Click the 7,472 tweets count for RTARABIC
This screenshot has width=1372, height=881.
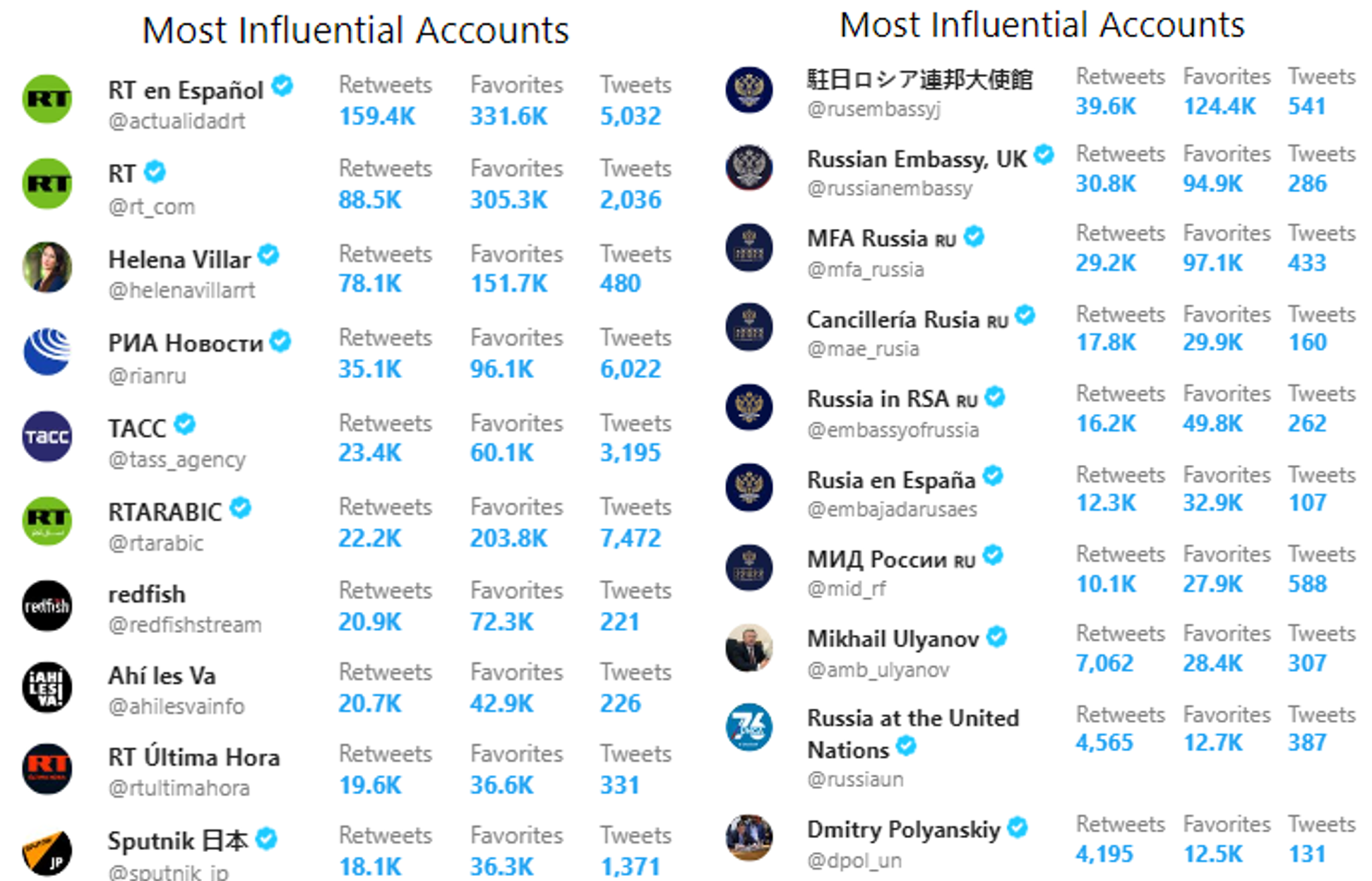pos(631,538)
